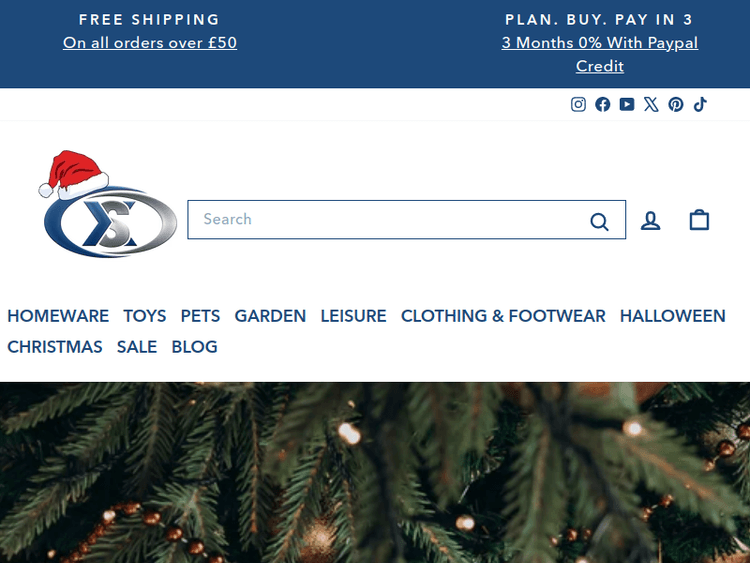Select Clothing & Footwear in navigation
The width and height of the screenshot is (750, 563).
(503, 316)
